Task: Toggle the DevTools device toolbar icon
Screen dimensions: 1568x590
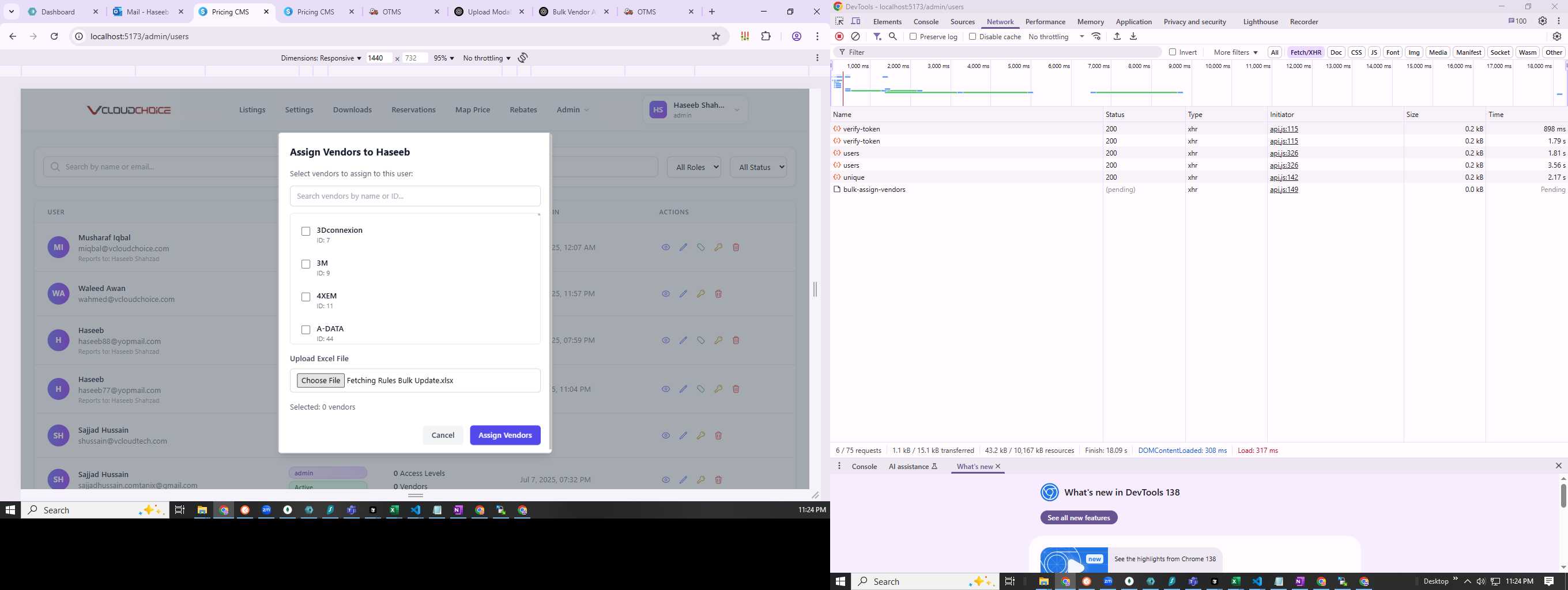Action: pos(856,21)
